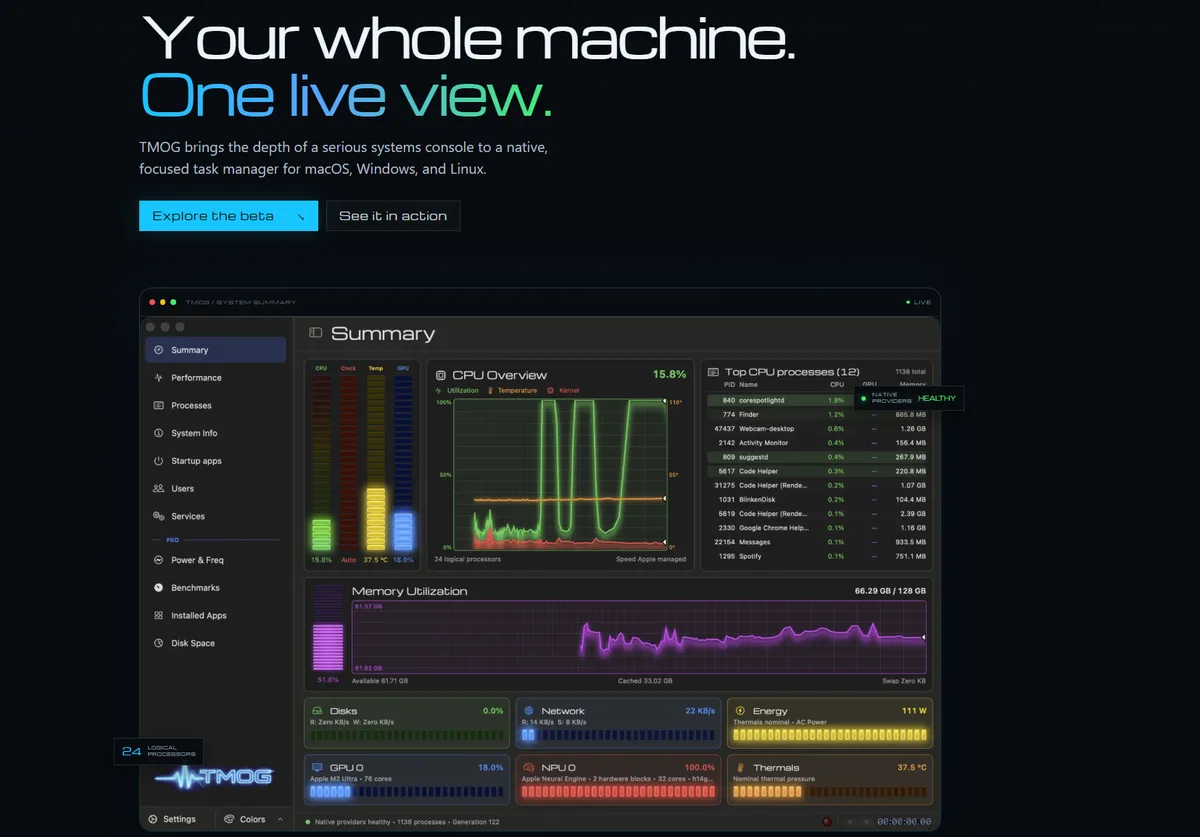Click the Users people icon
The width and height of the screenshot is (1200, 837).
click(159, 489)
